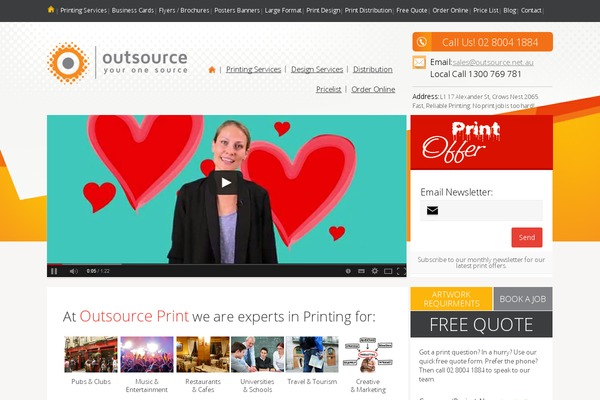Open the Order Online link under the logo

click(x=373, y=89)
